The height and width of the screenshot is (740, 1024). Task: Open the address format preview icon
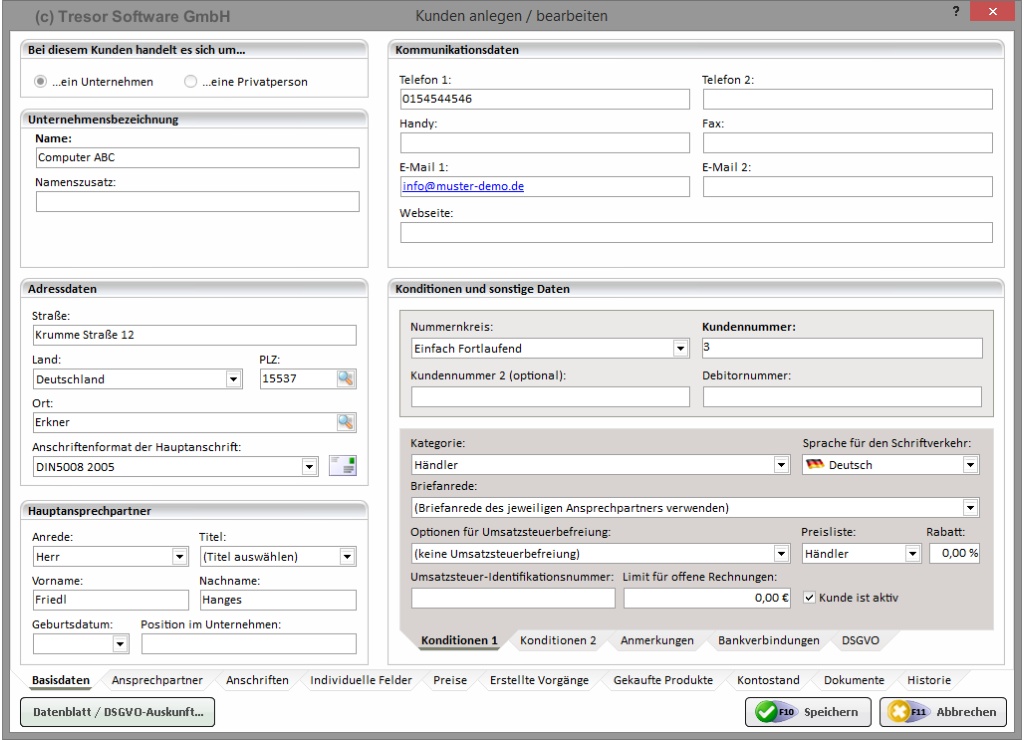coord(342,466)
